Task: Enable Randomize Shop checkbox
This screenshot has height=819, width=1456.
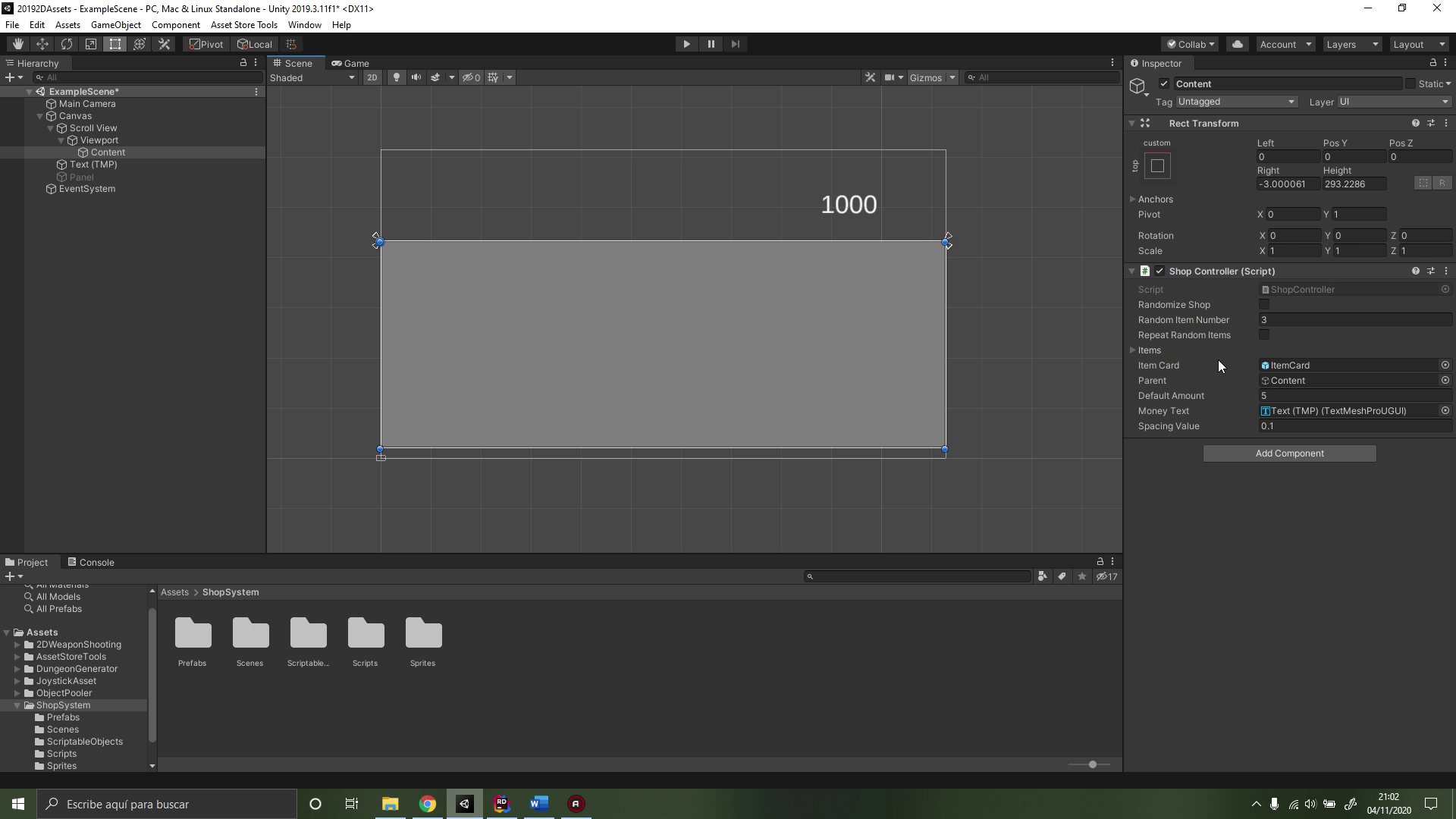Action: pyautogui.click(x=1264, y=304)
